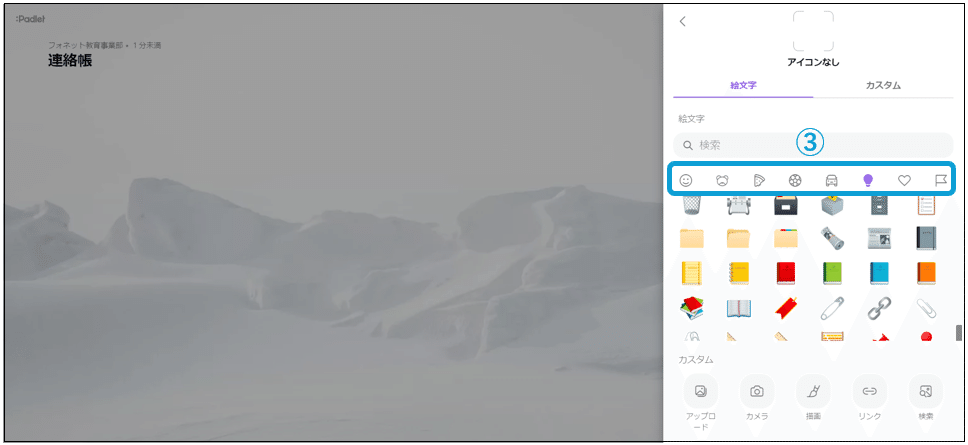
Task: Switch to the カスタム tab
Action: [883, 85]
